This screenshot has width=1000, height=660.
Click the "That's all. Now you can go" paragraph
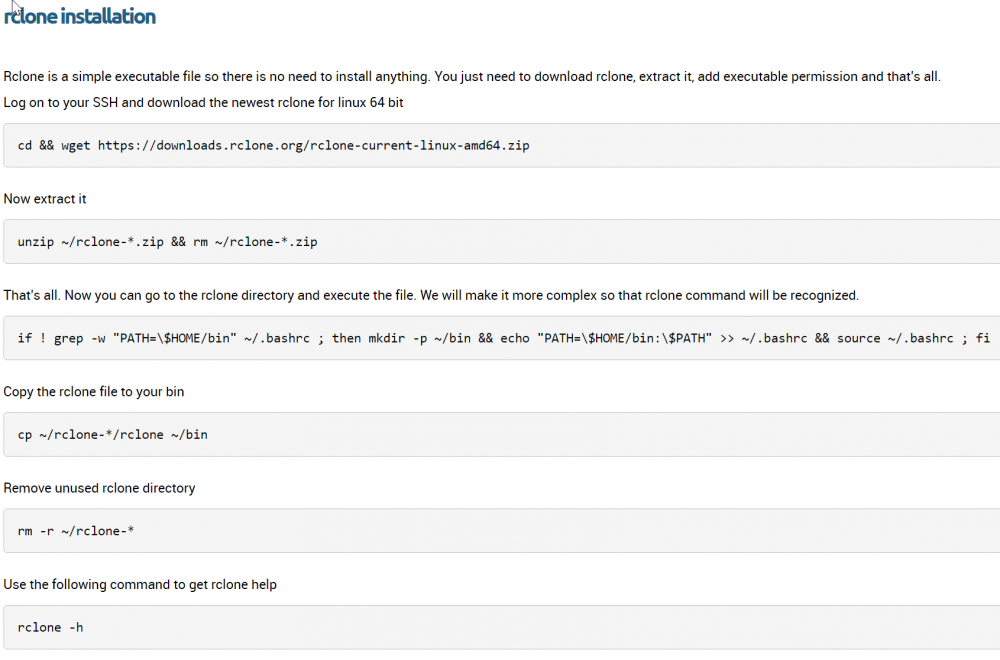click(431, 295)
